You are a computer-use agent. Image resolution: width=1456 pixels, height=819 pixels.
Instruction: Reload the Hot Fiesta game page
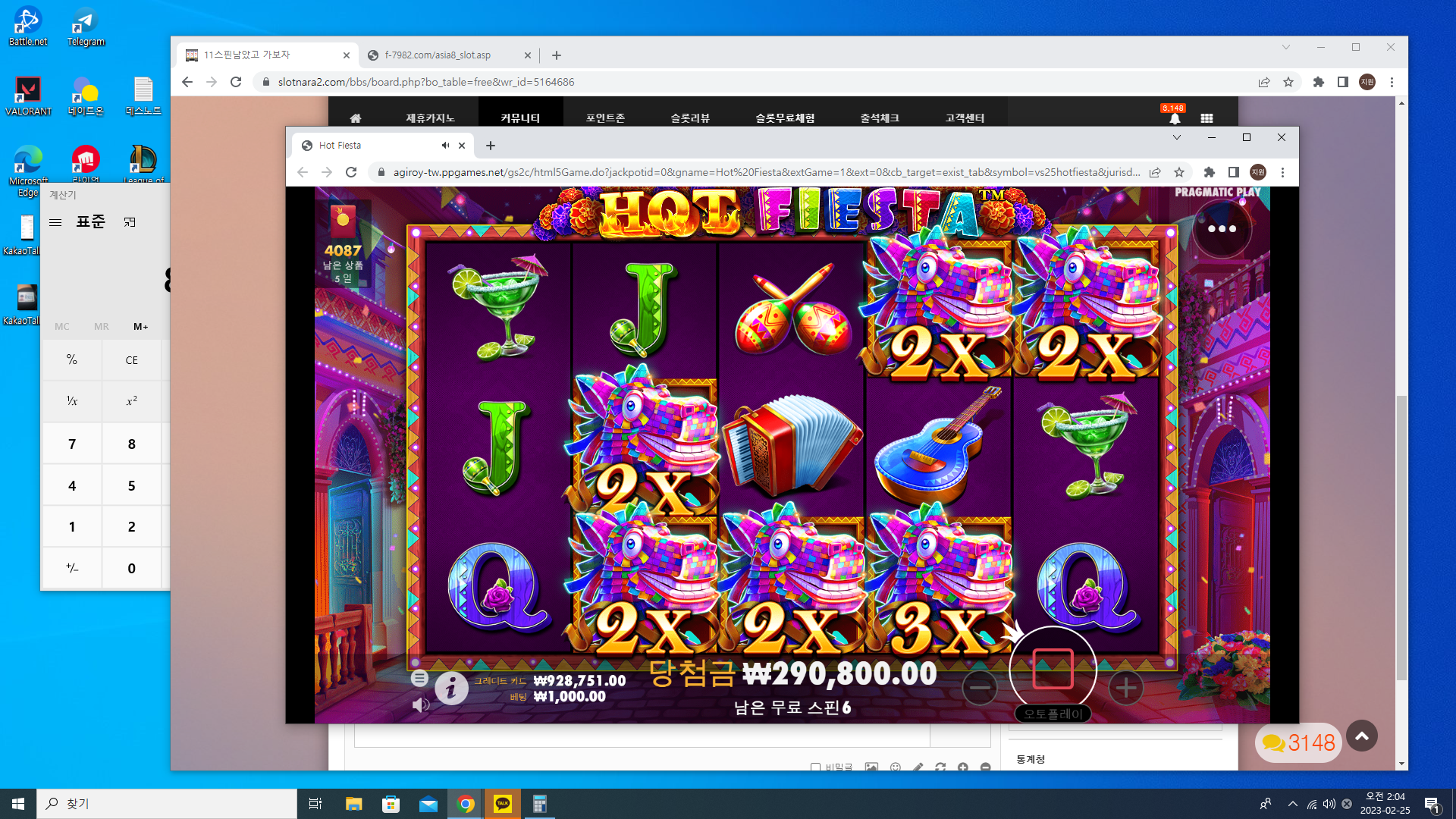351,172
